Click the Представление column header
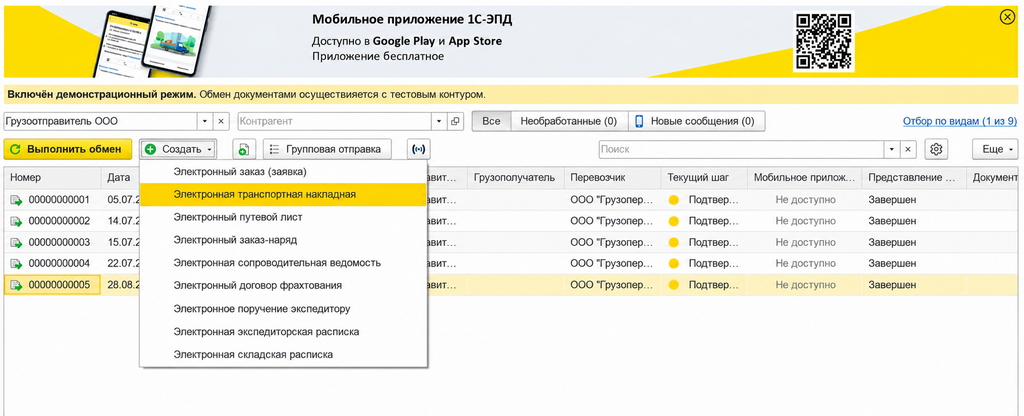Viewport: 1024px width, 416px height. (x=914, y=178)
